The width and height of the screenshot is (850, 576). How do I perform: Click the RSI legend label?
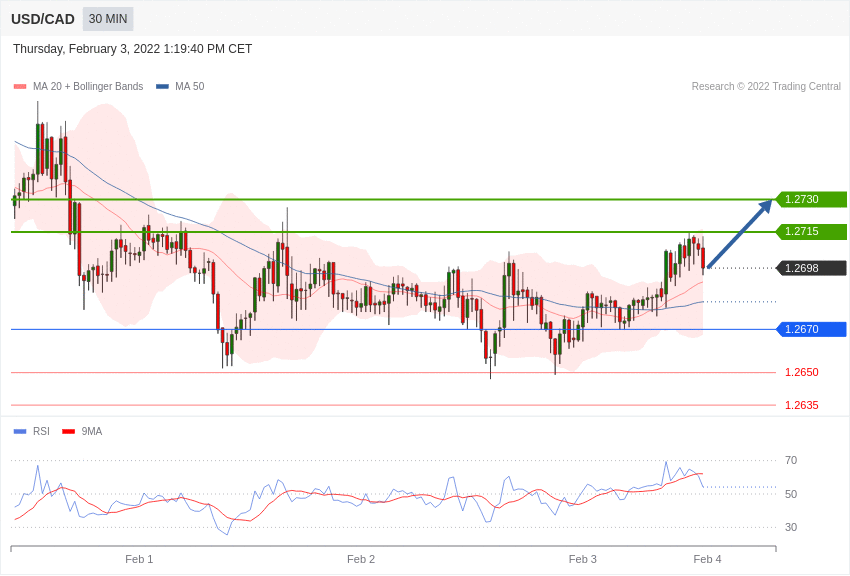[41, 431]
